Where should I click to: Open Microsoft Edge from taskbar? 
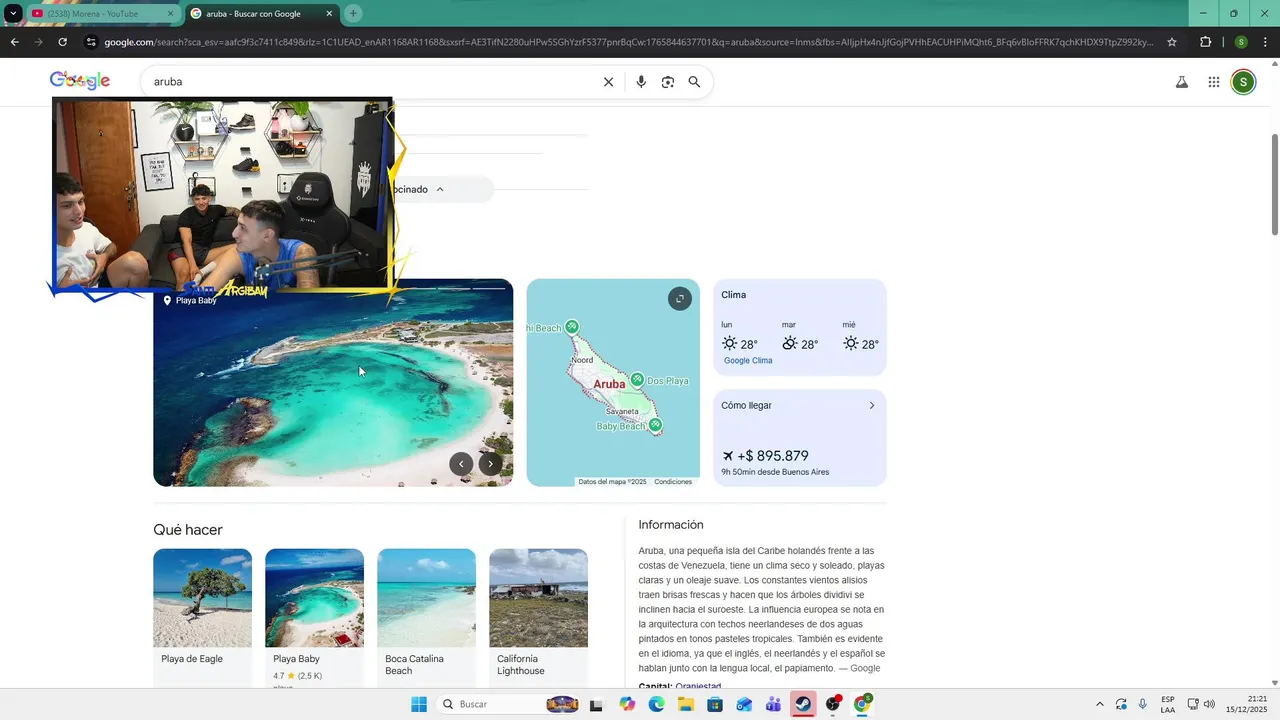click(x=656, y=704)
